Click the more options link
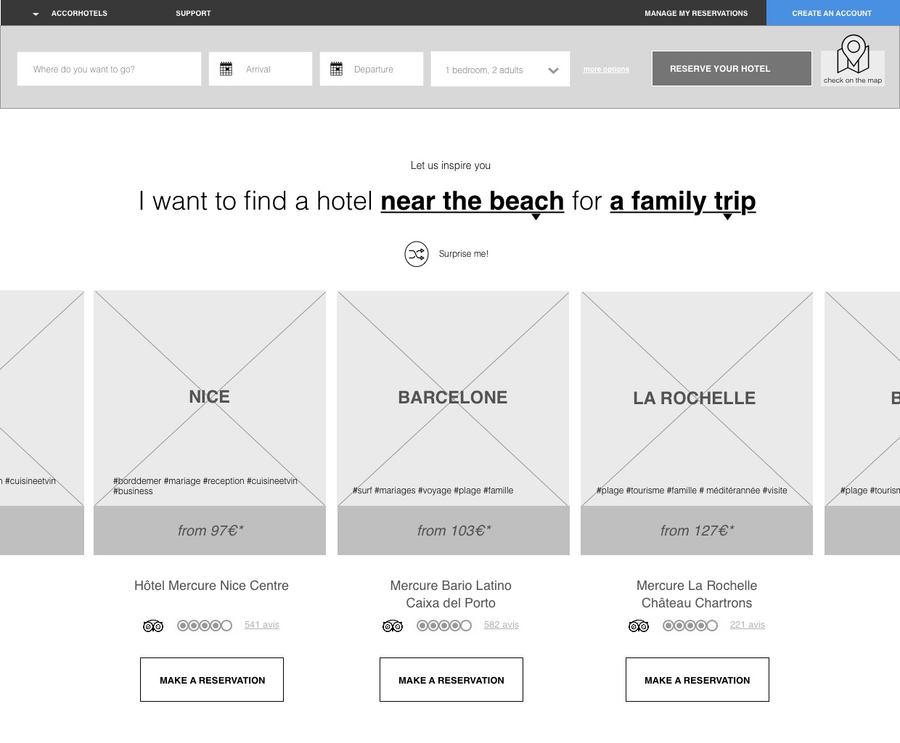Image resolution: width=900 pixels, height=743 pixels. (606, 70)
